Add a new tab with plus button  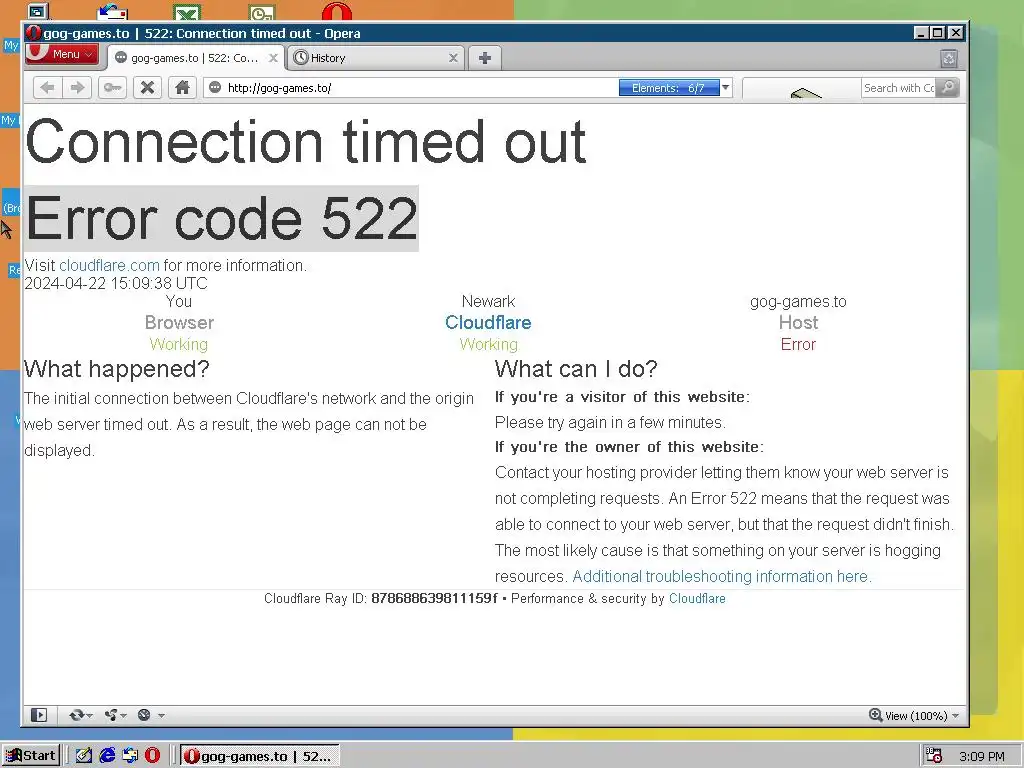coord(485,58)
